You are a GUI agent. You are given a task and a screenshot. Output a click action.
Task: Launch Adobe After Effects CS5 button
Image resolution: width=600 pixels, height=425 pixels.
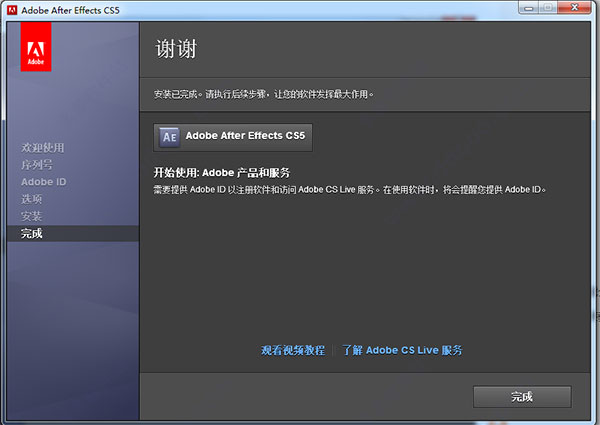[x=233, y=137]
